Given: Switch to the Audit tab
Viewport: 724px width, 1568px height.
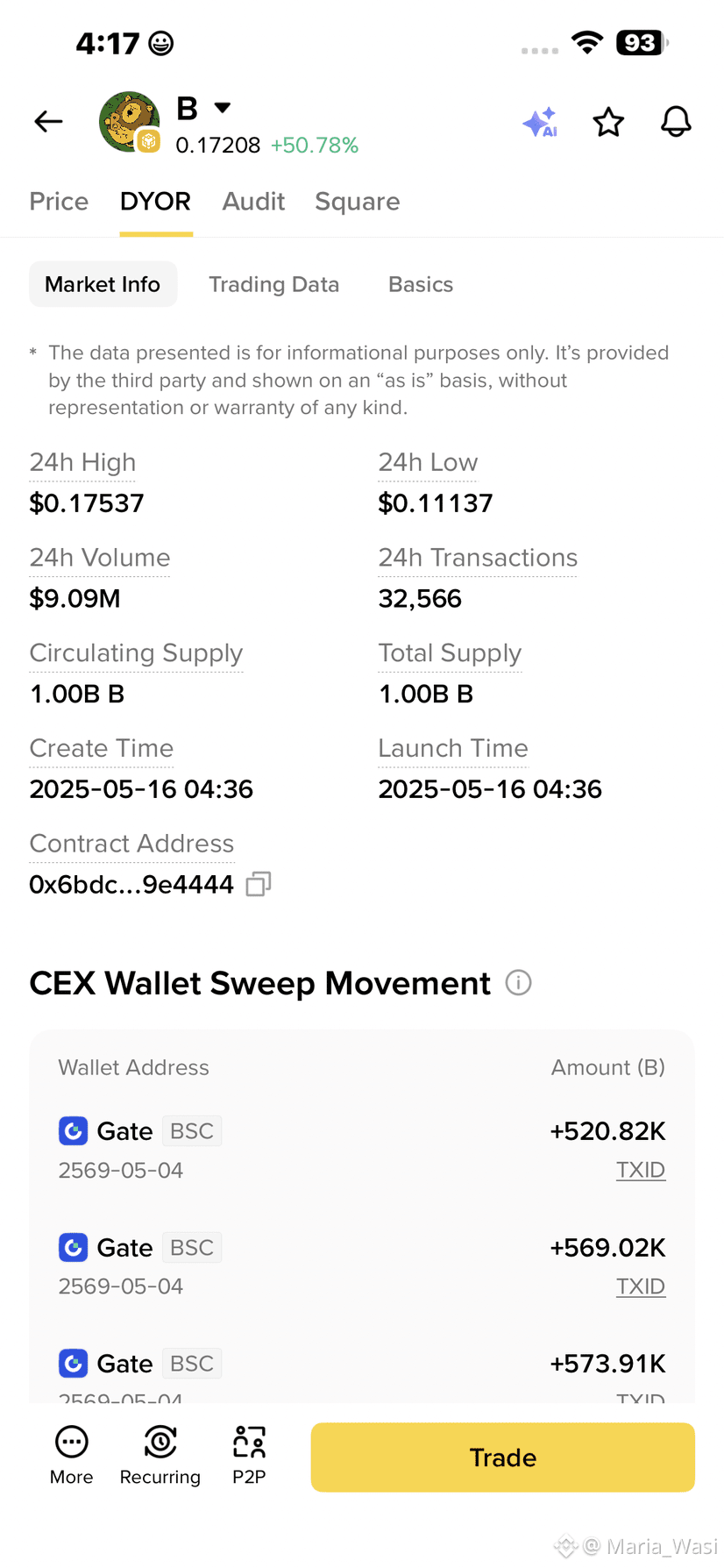Looking at the screenshot, I should [x=253, y=202].
